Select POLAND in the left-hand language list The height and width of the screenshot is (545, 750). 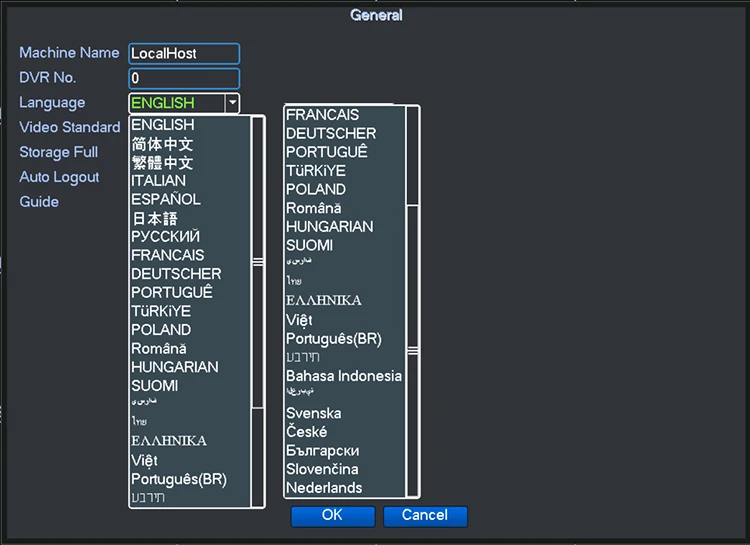coord(190,330)
